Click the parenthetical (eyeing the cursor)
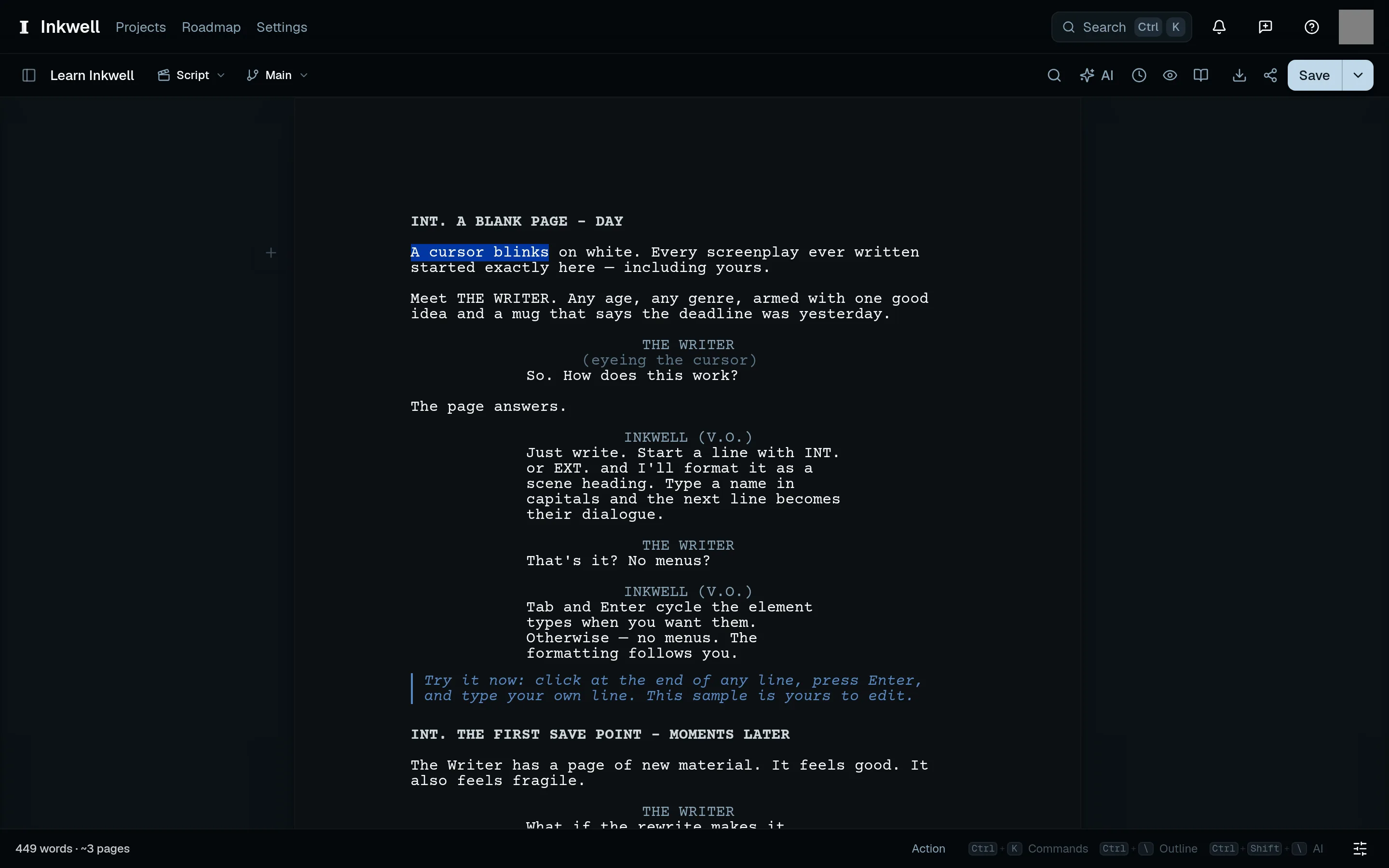 click(x=669, y=361)
